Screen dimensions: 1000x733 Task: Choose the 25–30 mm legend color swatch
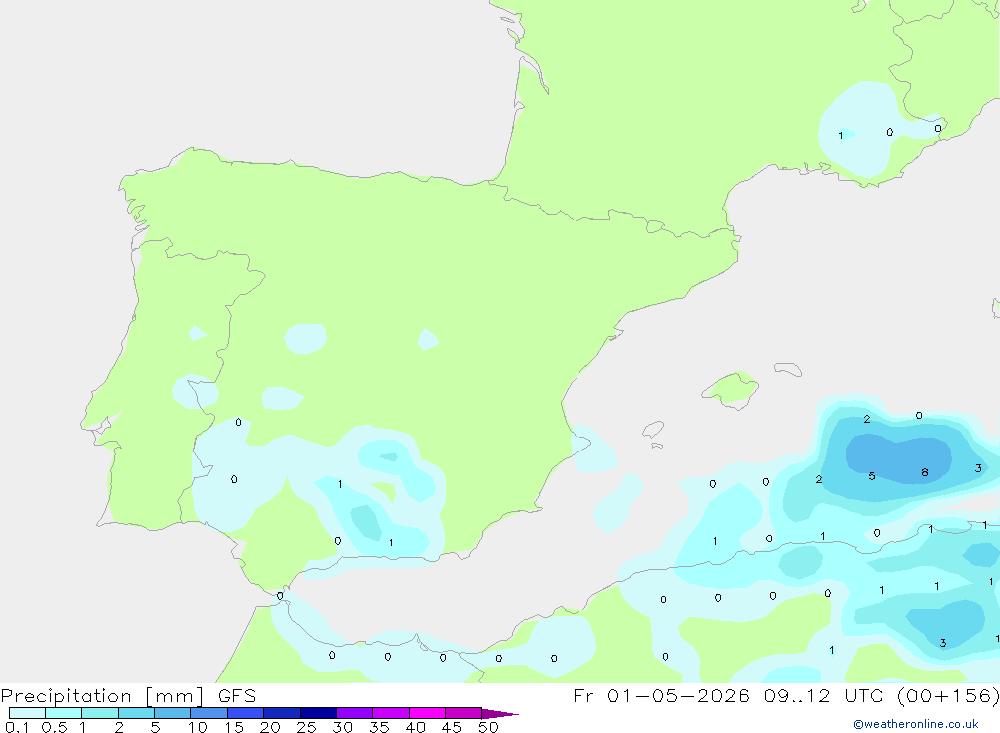click(318, 713)
